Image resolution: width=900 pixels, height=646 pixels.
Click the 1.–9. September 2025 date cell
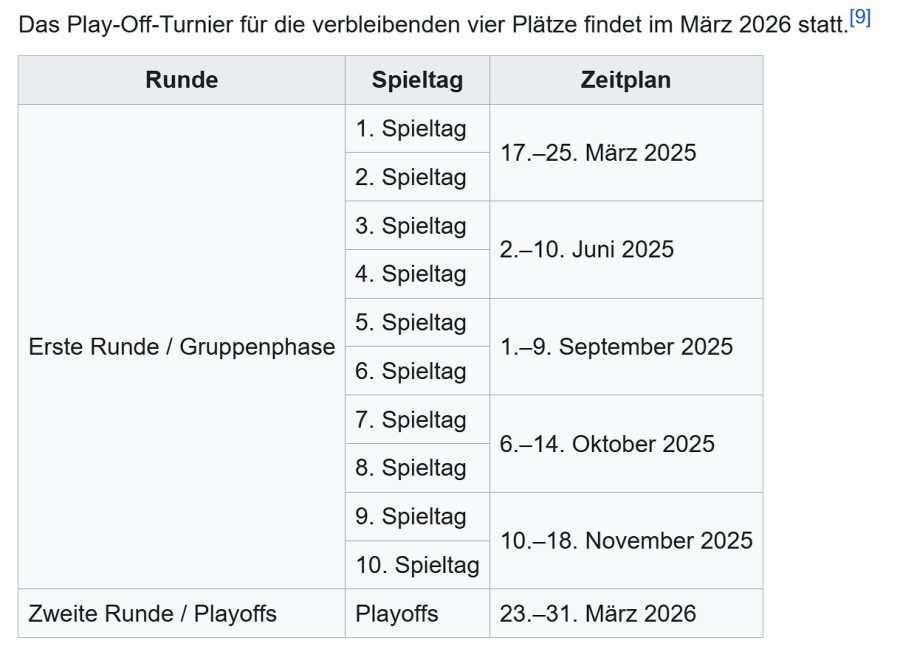(616, 347)
